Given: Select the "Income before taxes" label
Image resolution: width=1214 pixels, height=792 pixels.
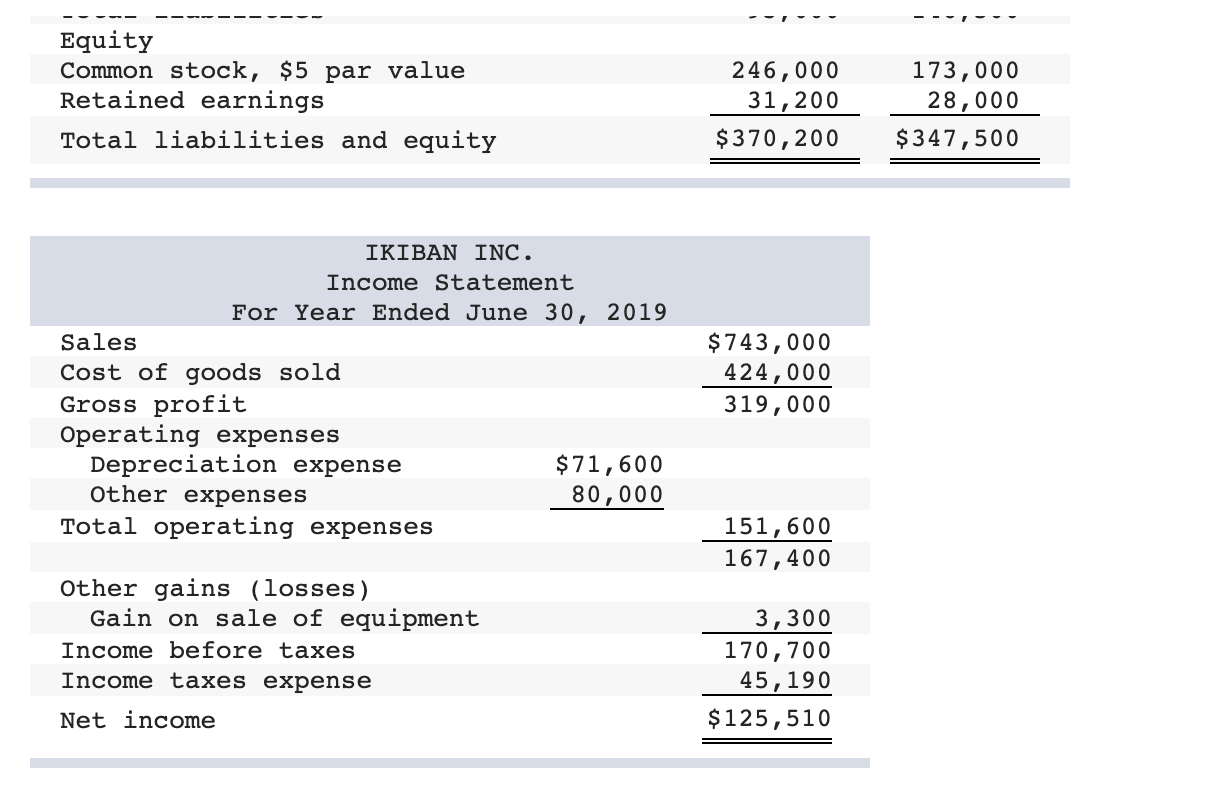Looking at the screenshot, I should click(x=208, y=651).
